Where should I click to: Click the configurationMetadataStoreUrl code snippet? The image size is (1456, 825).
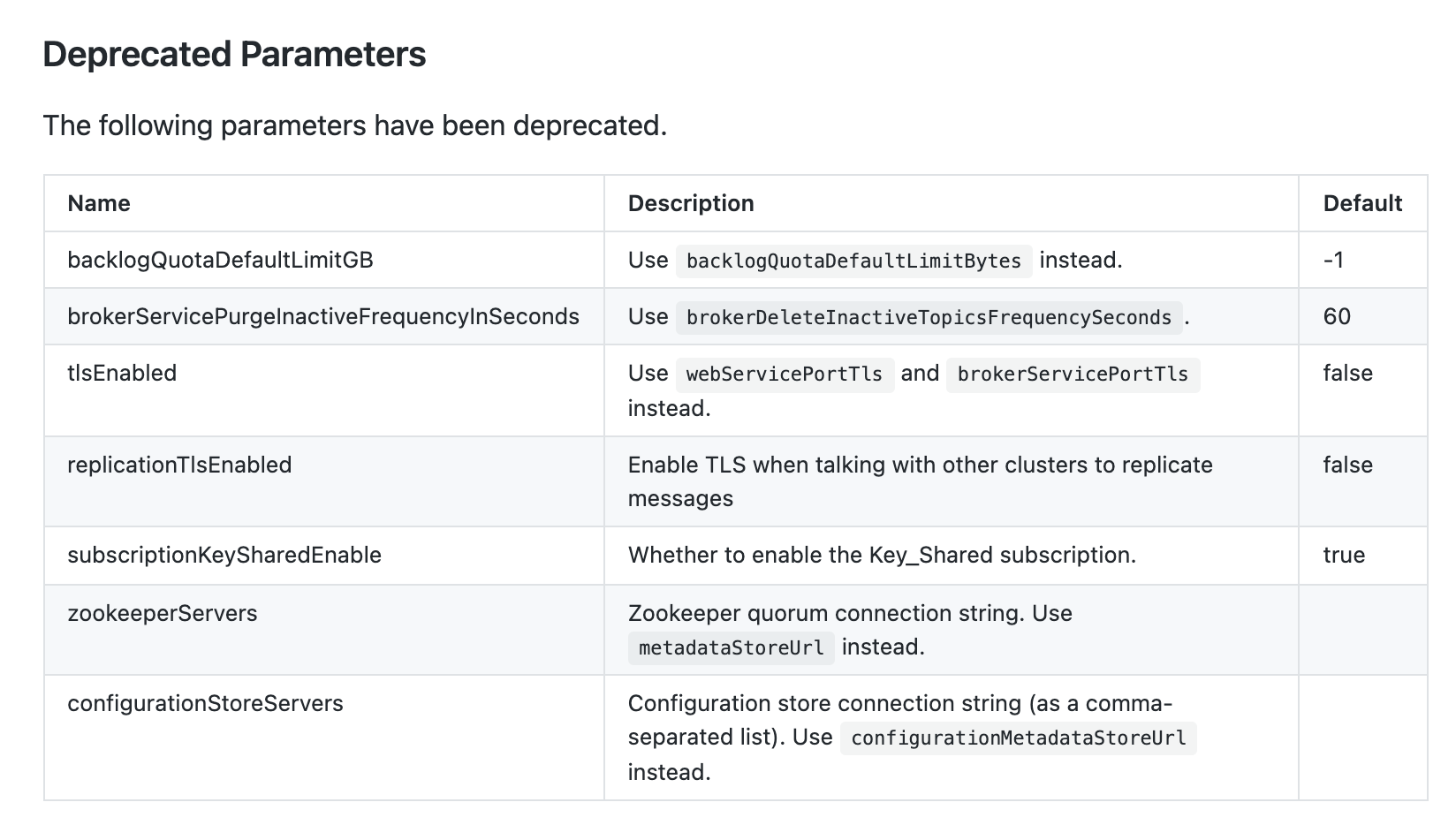click(1018, 738)
